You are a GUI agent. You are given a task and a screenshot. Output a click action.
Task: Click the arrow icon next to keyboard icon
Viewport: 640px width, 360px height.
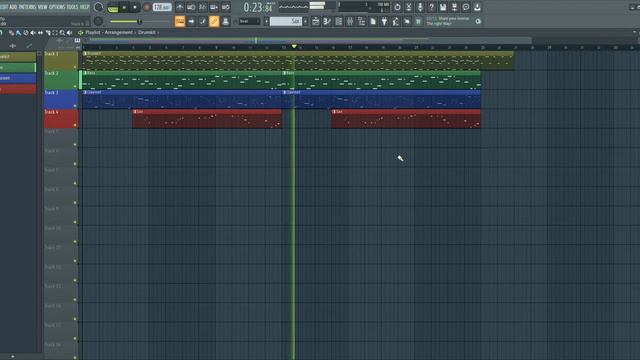tap(191, 22)
